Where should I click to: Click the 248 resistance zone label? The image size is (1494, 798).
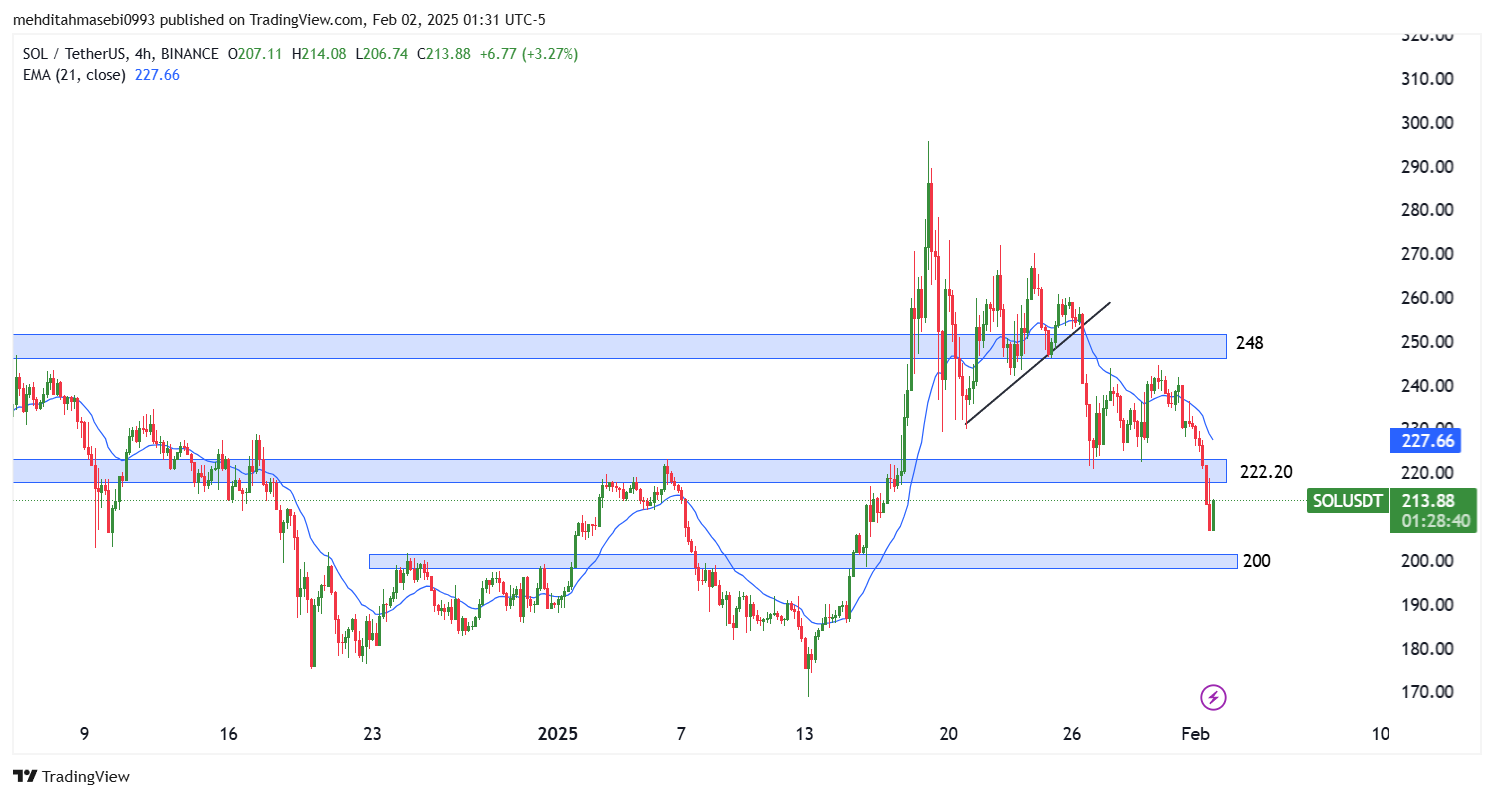1249,343
